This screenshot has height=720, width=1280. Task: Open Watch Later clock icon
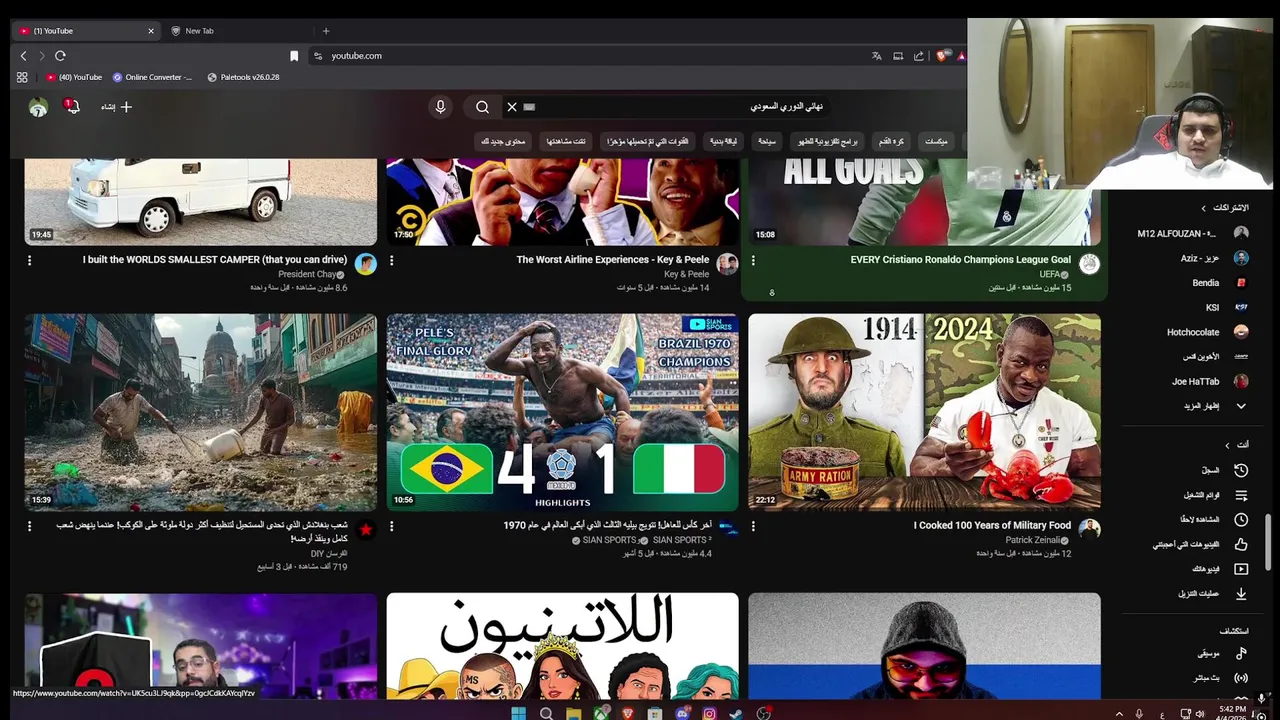(1241, 520)
